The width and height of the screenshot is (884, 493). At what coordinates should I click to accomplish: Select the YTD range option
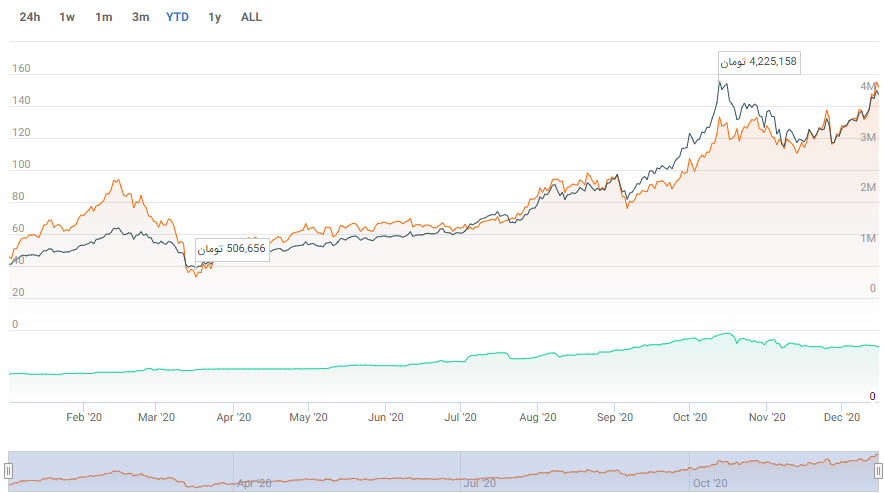[x=177, y=17]
